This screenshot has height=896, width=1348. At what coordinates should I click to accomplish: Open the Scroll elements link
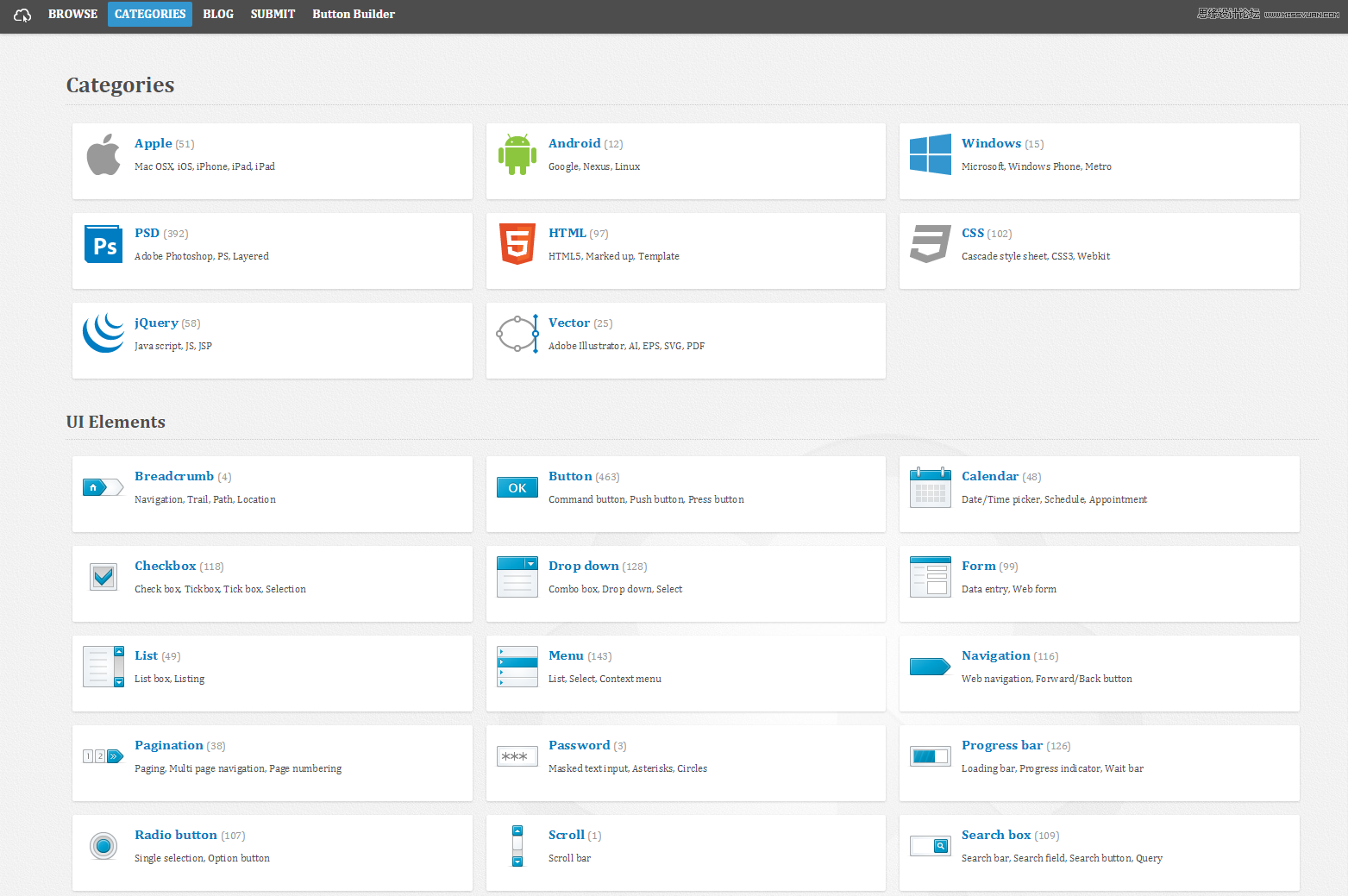pos(567,836)
